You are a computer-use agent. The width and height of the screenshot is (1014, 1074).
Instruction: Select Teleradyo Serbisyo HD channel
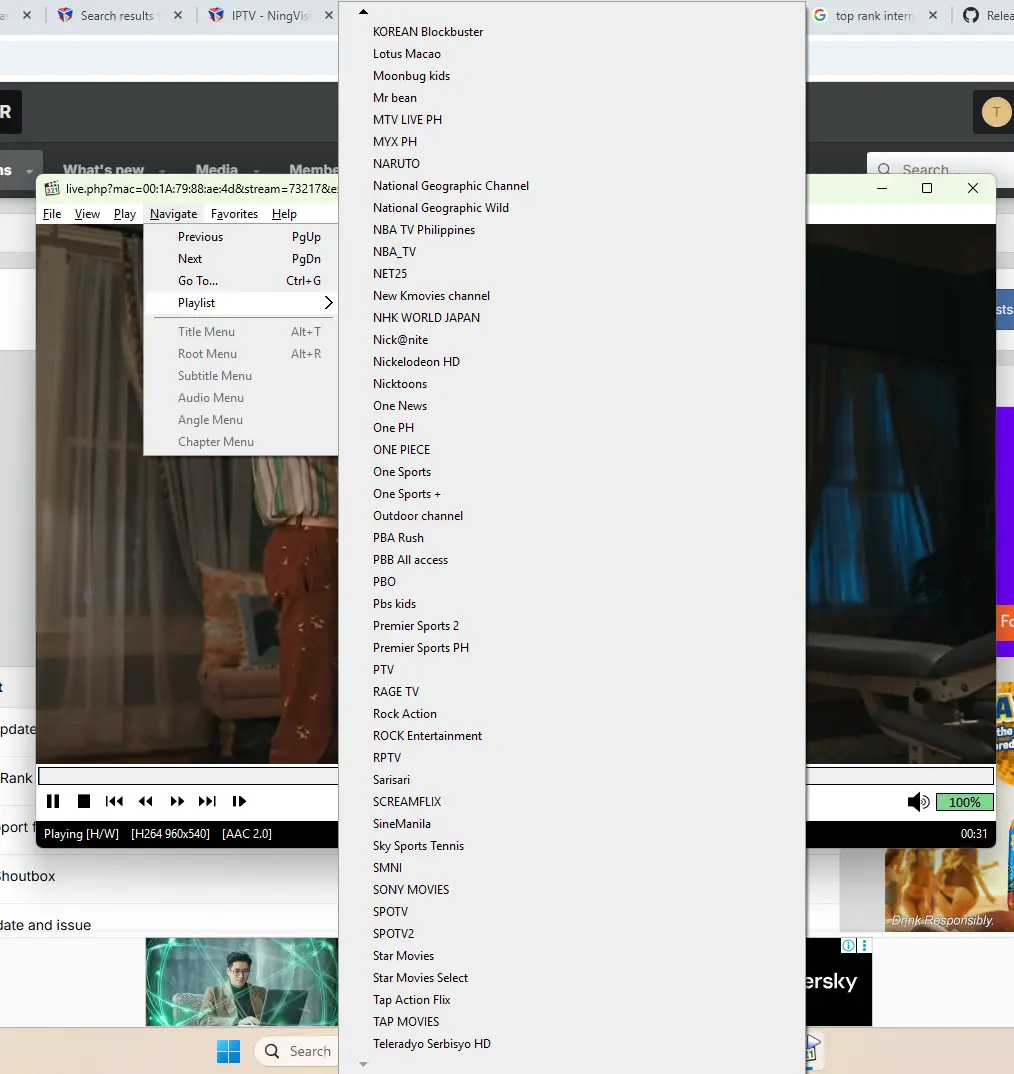432,1043
